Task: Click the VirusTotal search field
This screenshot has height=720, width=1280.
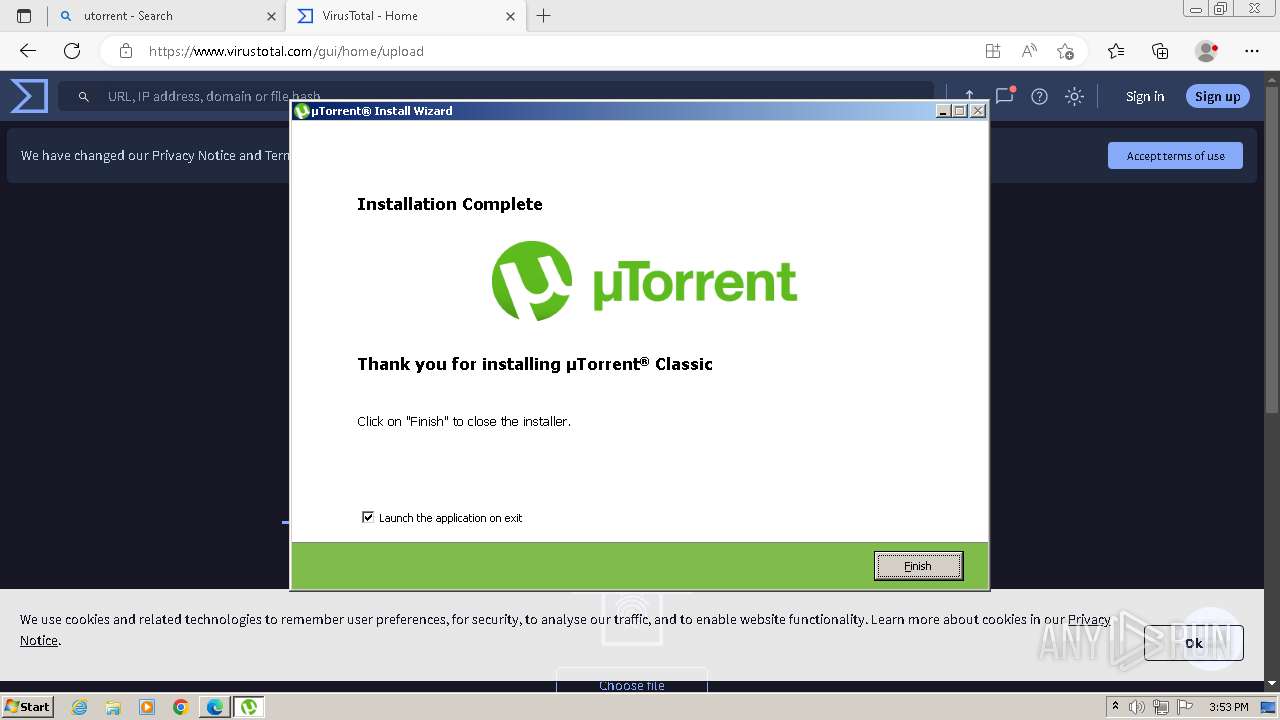Action: coord(495,96)
